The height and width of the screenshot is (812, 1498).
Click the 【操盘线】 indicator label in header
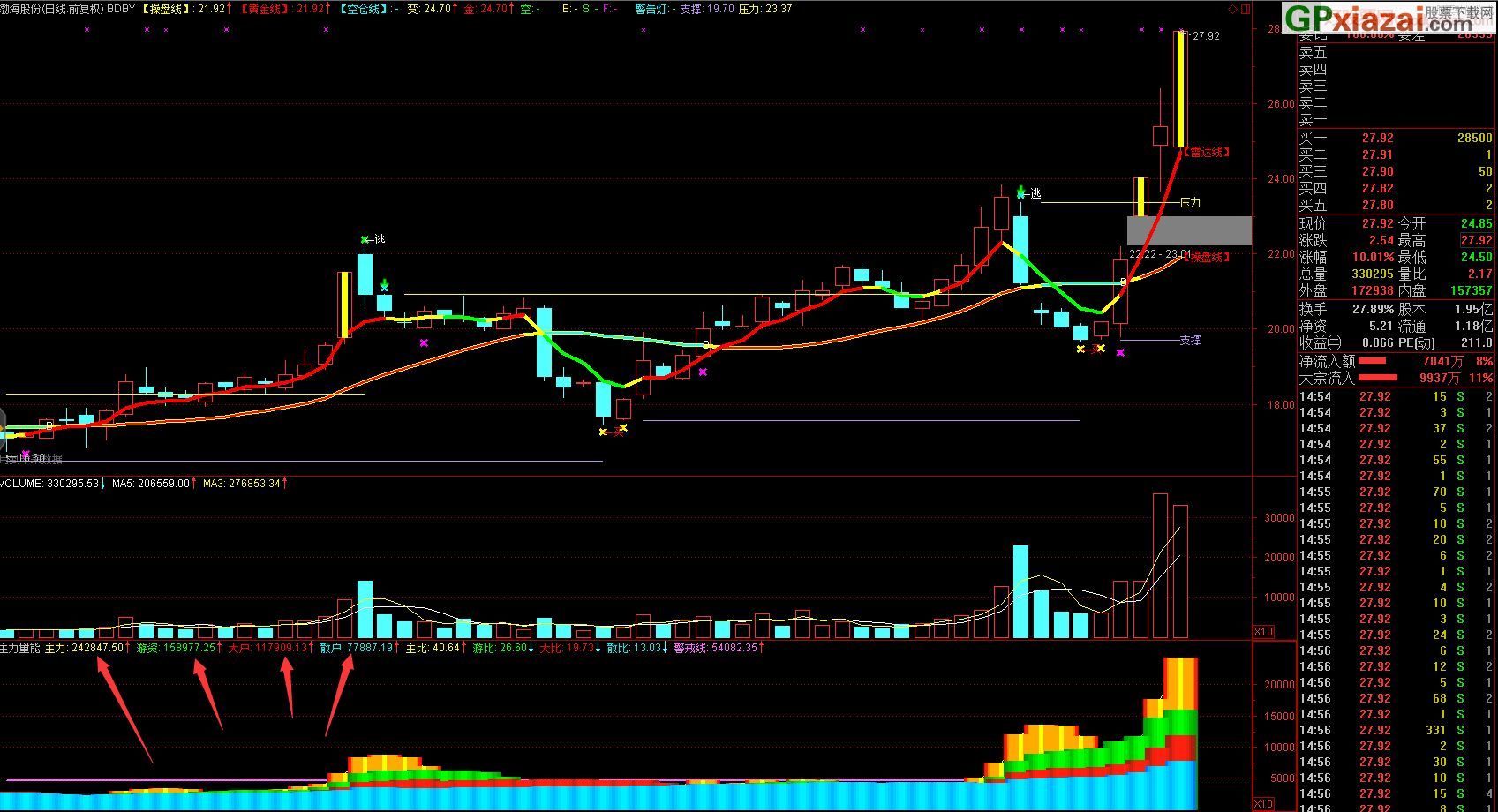coord(167,8)
